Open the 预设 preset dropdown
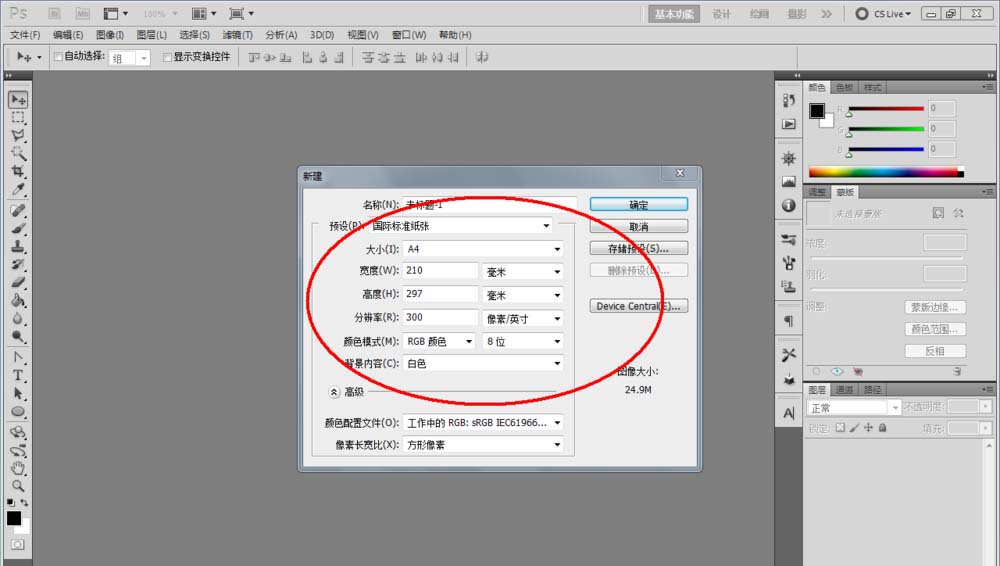Image resolution: width=1000 pixels, height=566 pixels. (462, 226)
